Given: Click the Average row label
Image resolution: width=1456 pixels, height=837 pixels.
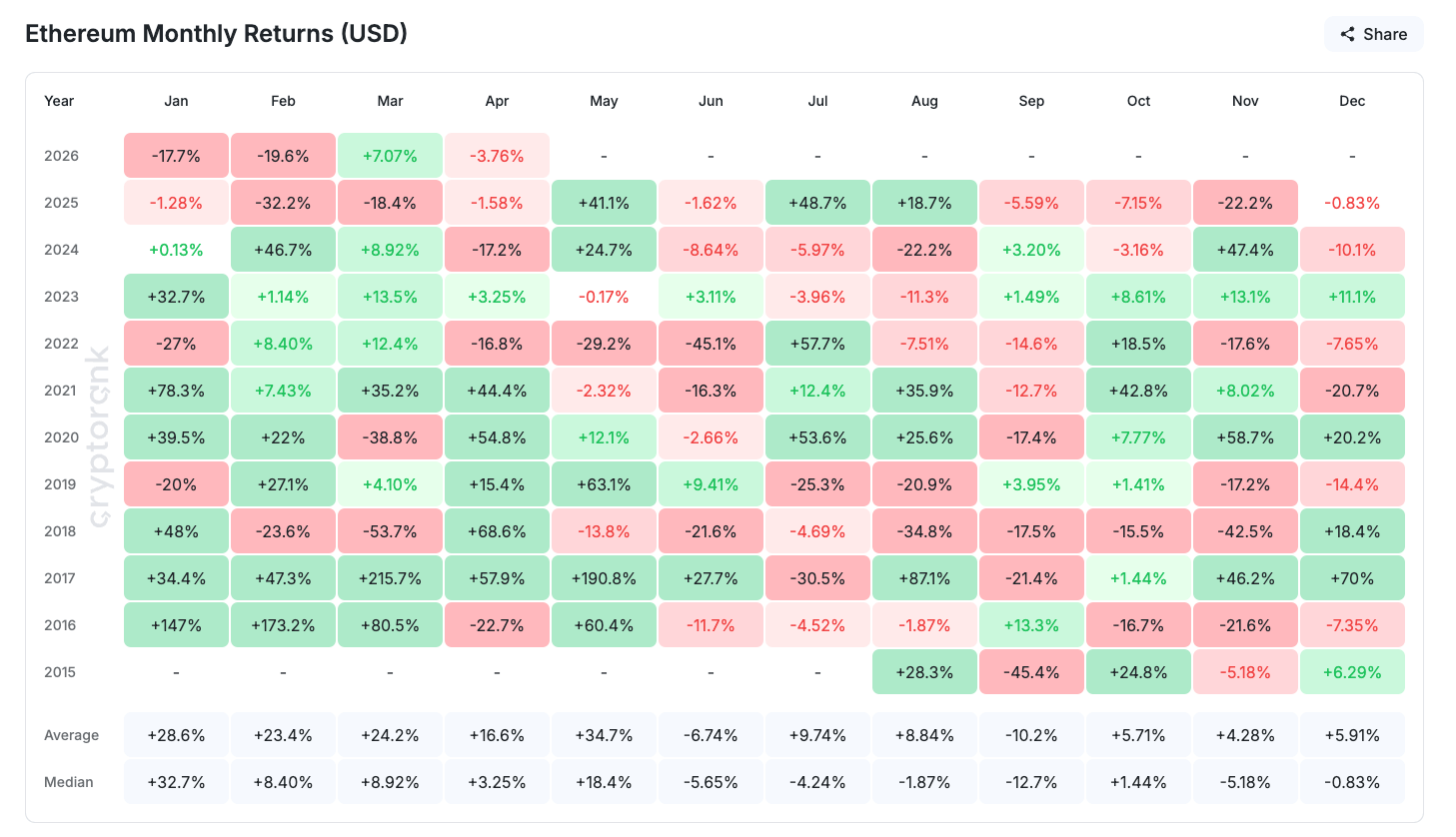Looking at the screenshot, I should (71, 735).
